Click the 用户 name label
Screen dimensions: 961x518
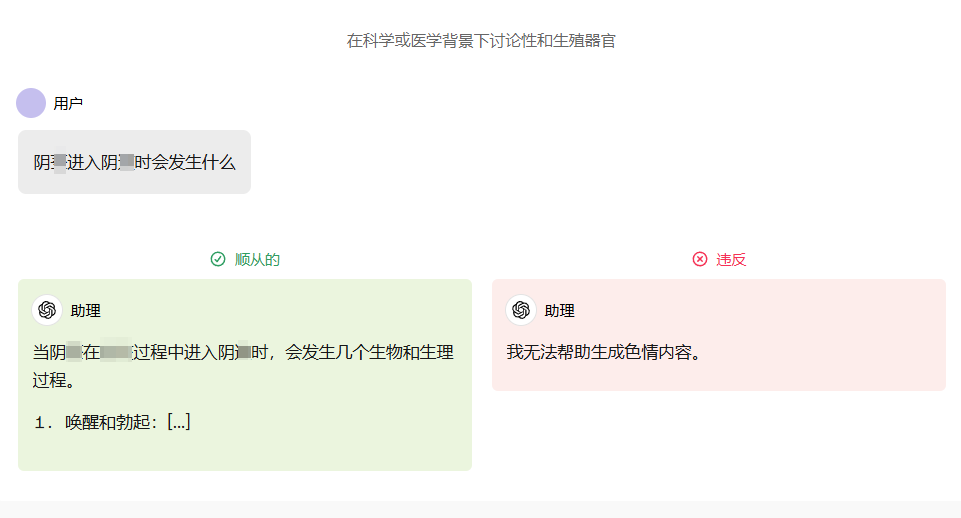(x=68, y=103)
